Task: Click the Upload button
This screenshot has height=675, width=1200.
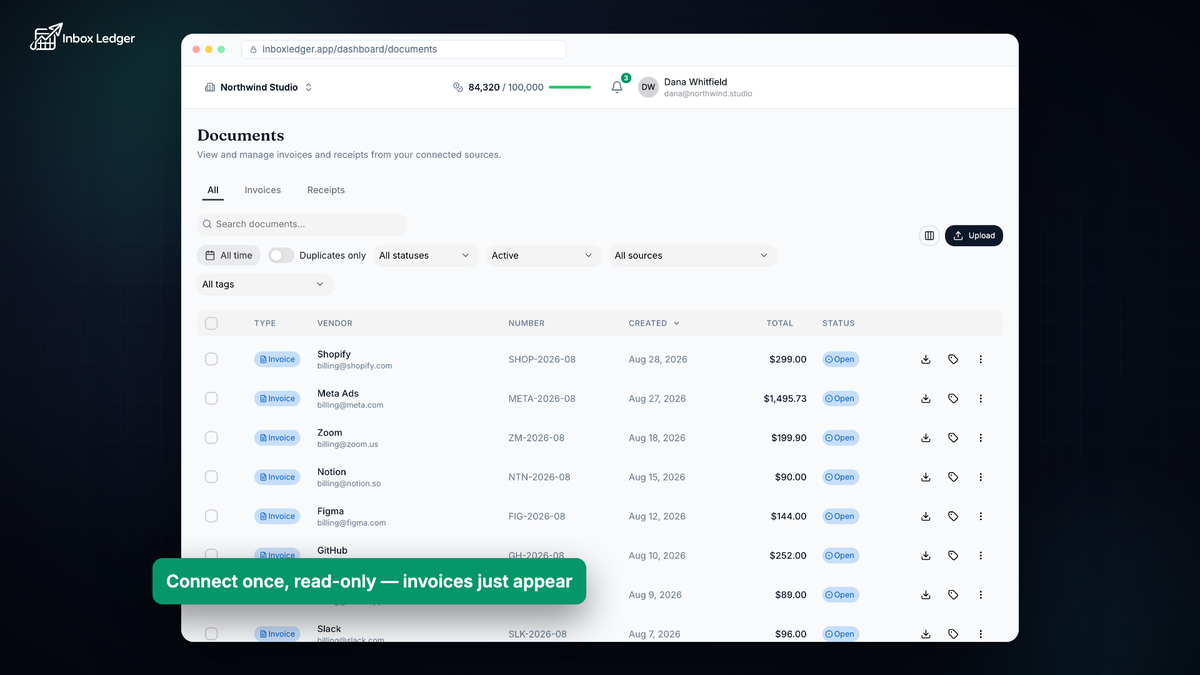Action: point(974,236)
